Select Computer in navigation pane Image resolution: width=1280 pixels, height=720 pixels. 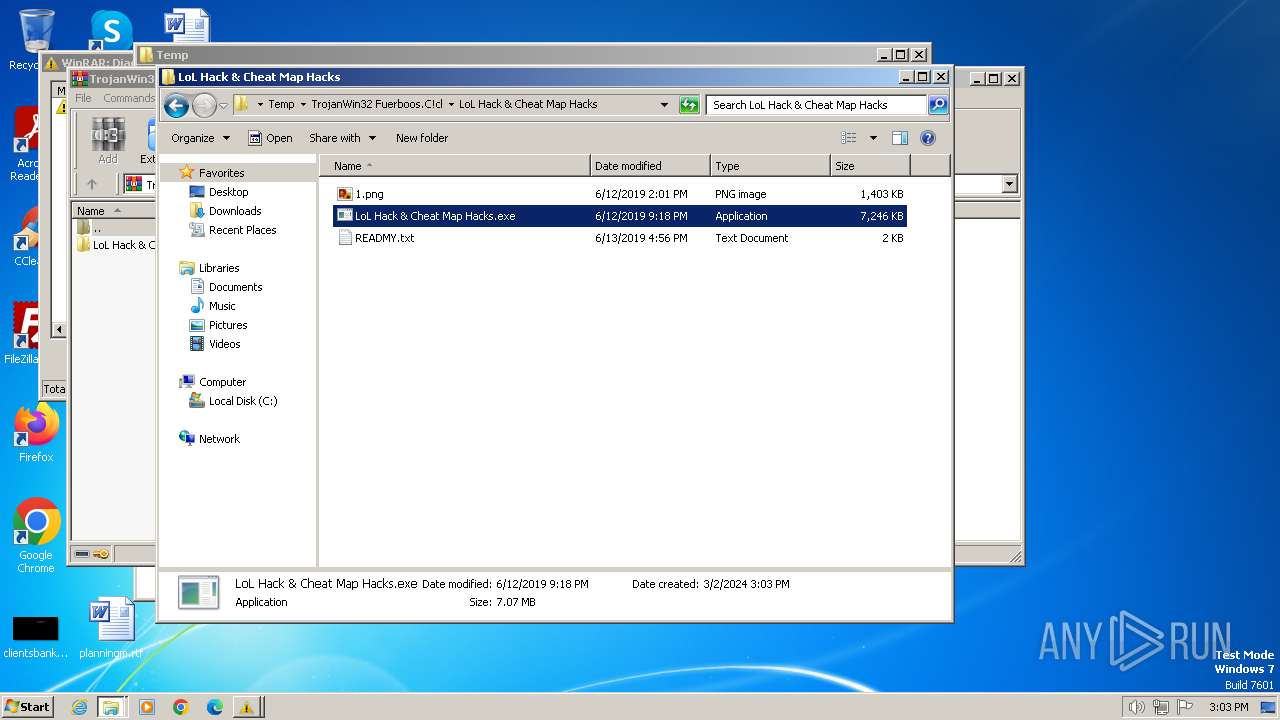click(x=222, y=382)
